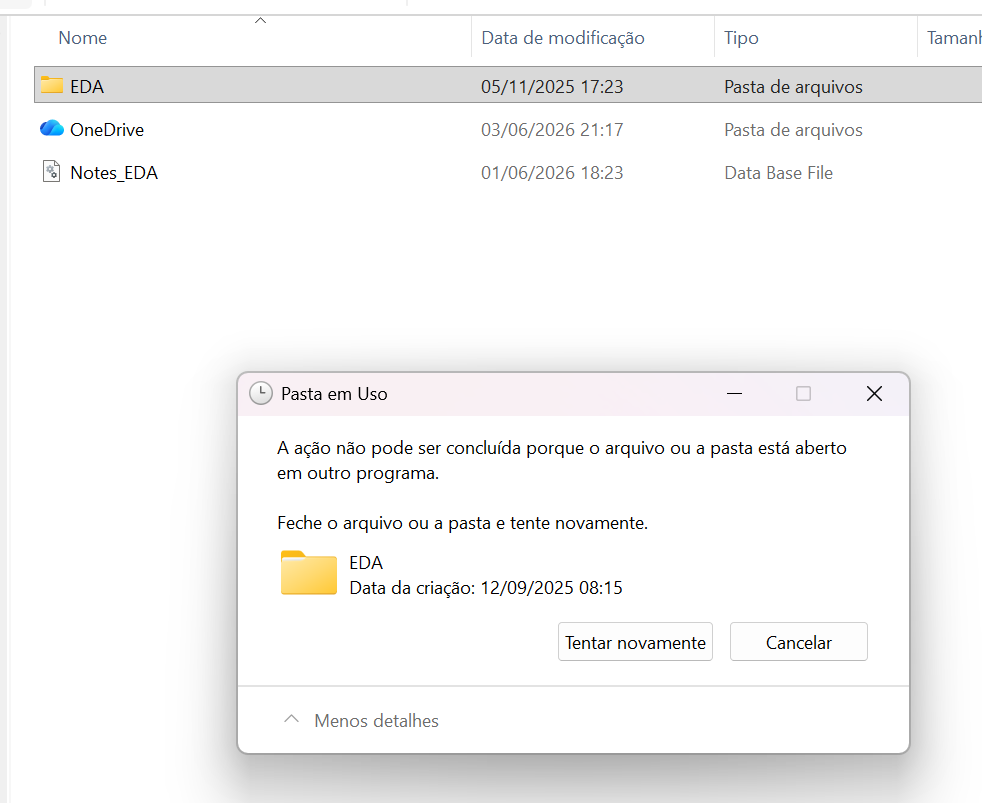
Task: Click Pasta de arquivos type in EDA row
Action: 793,86
